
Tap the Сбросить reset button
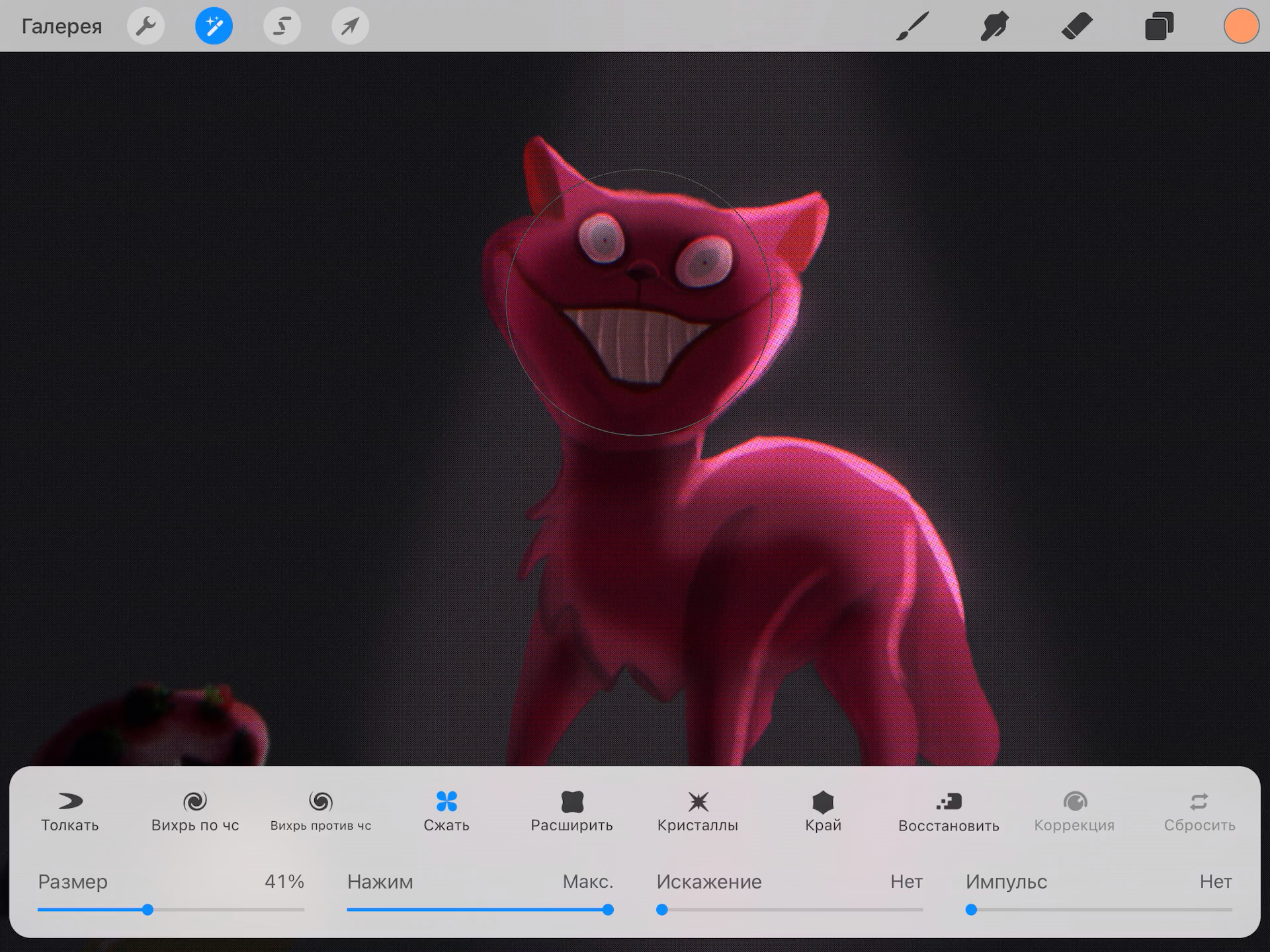[1200, 812]
